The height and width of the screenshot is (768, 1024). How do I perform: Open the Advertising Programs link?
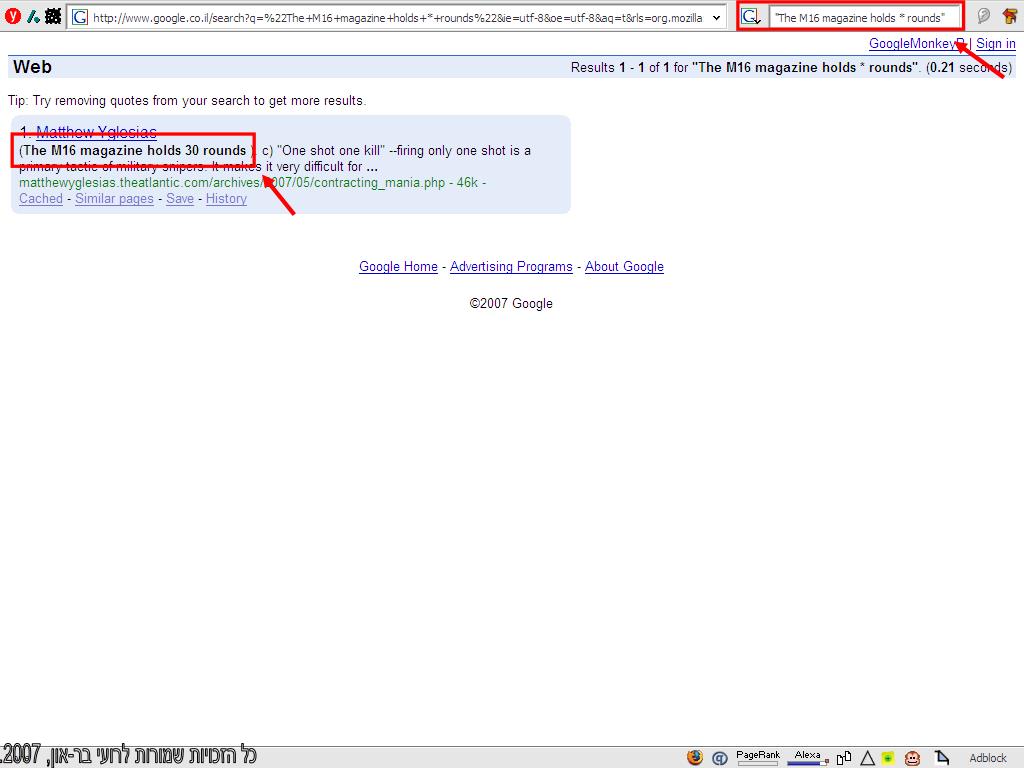(511, 266)
